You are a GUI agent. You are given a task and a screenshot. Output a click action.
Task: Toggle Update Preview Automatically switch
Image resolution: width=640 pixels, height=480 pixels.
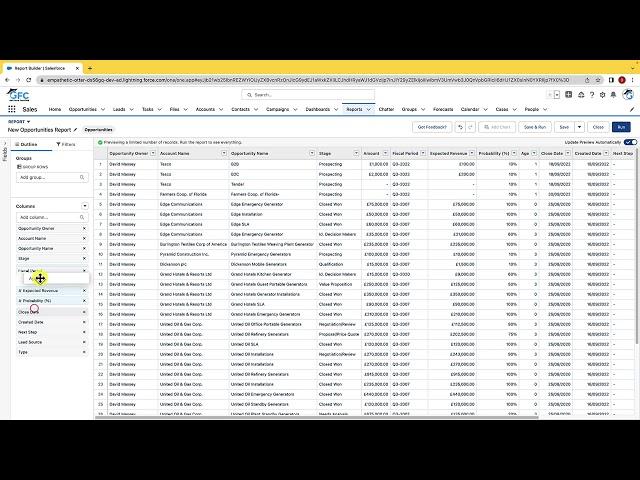coord(630,142)
